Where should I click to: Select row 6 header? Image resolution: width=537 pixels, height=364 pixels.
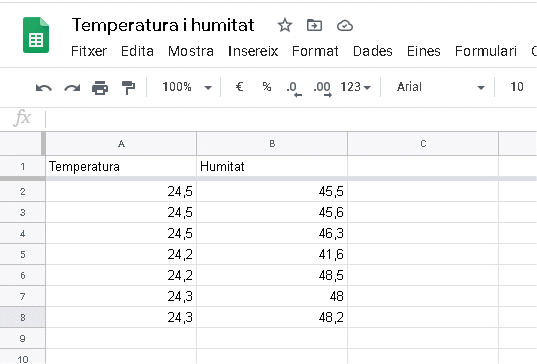[x=23, y=276]
